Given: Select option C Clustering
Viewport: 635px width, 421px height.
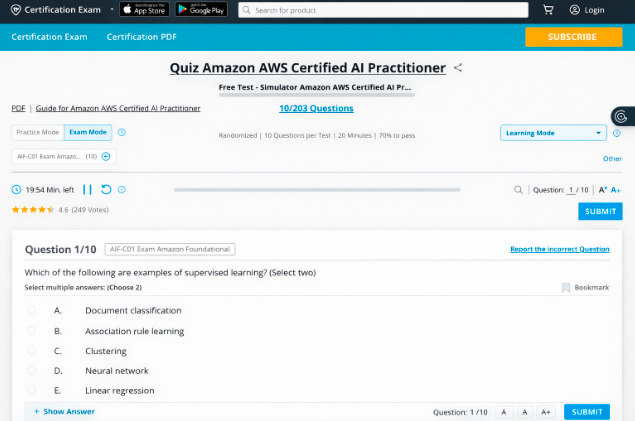Looking at the screenshot, I should coord(31,351).
